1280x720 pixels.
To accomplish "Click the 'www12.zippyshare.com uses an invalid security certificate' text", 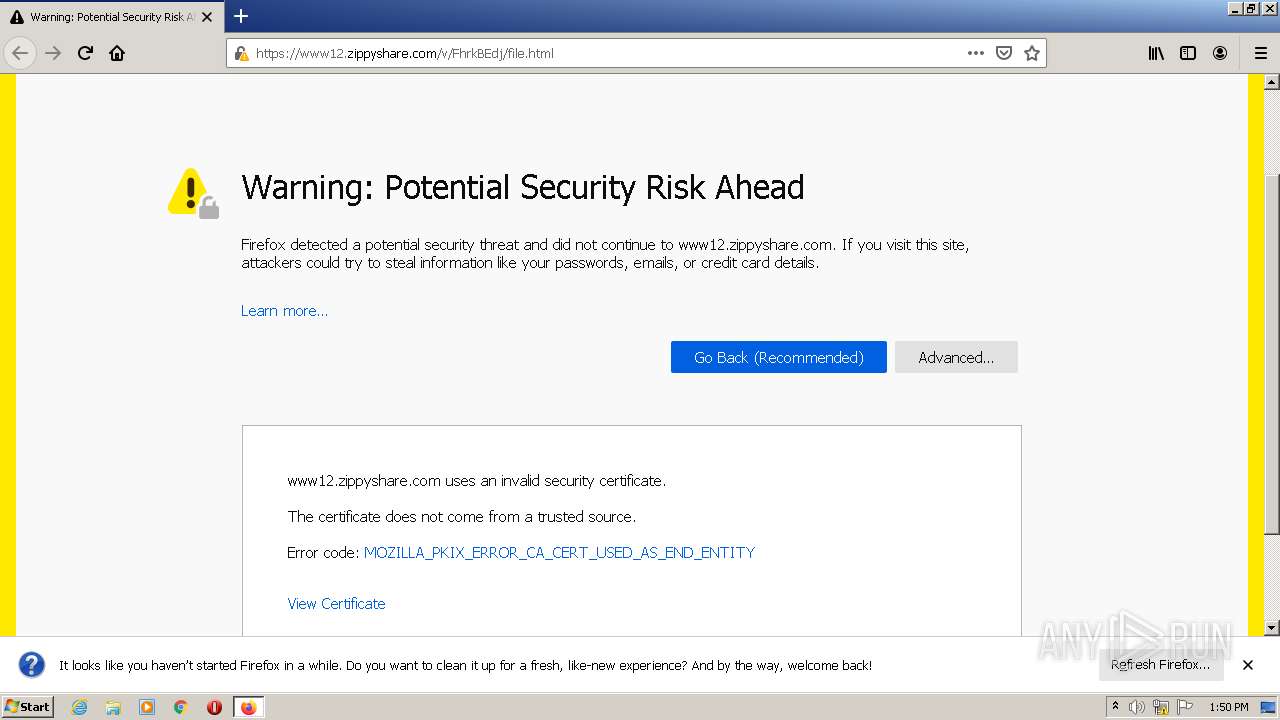I will tap(477, 481).
